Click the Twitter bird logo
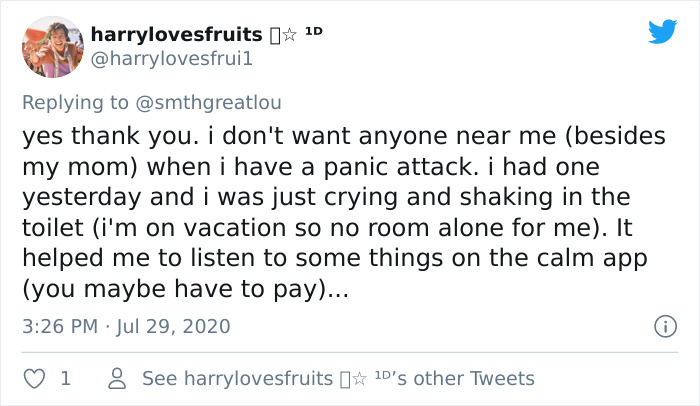700x406 pixels. [662, 32]
